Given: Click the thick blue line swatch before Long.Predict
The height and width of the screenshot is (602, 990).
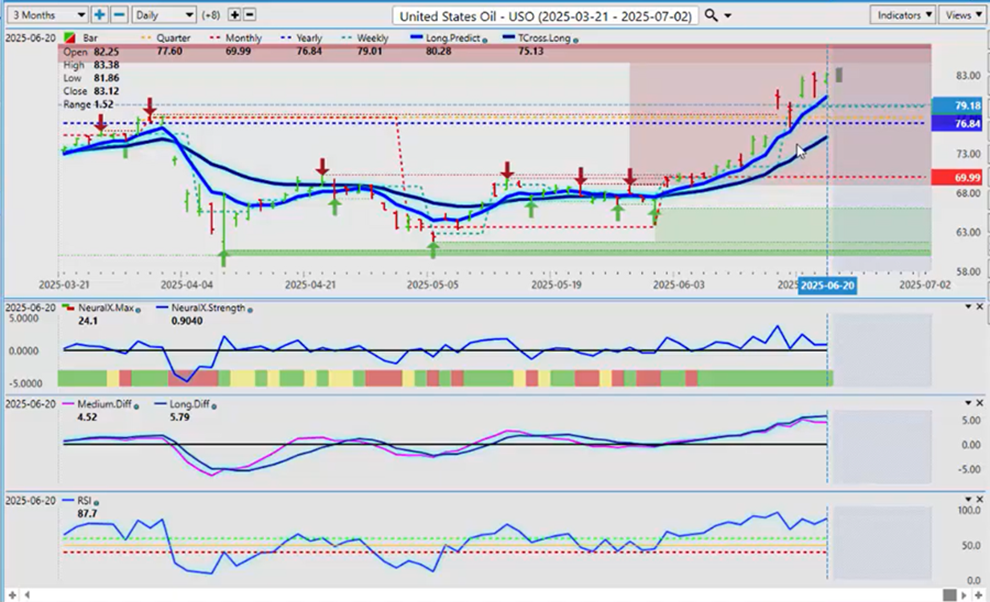Looking at the screenshot, I should (x=417, y=38).
